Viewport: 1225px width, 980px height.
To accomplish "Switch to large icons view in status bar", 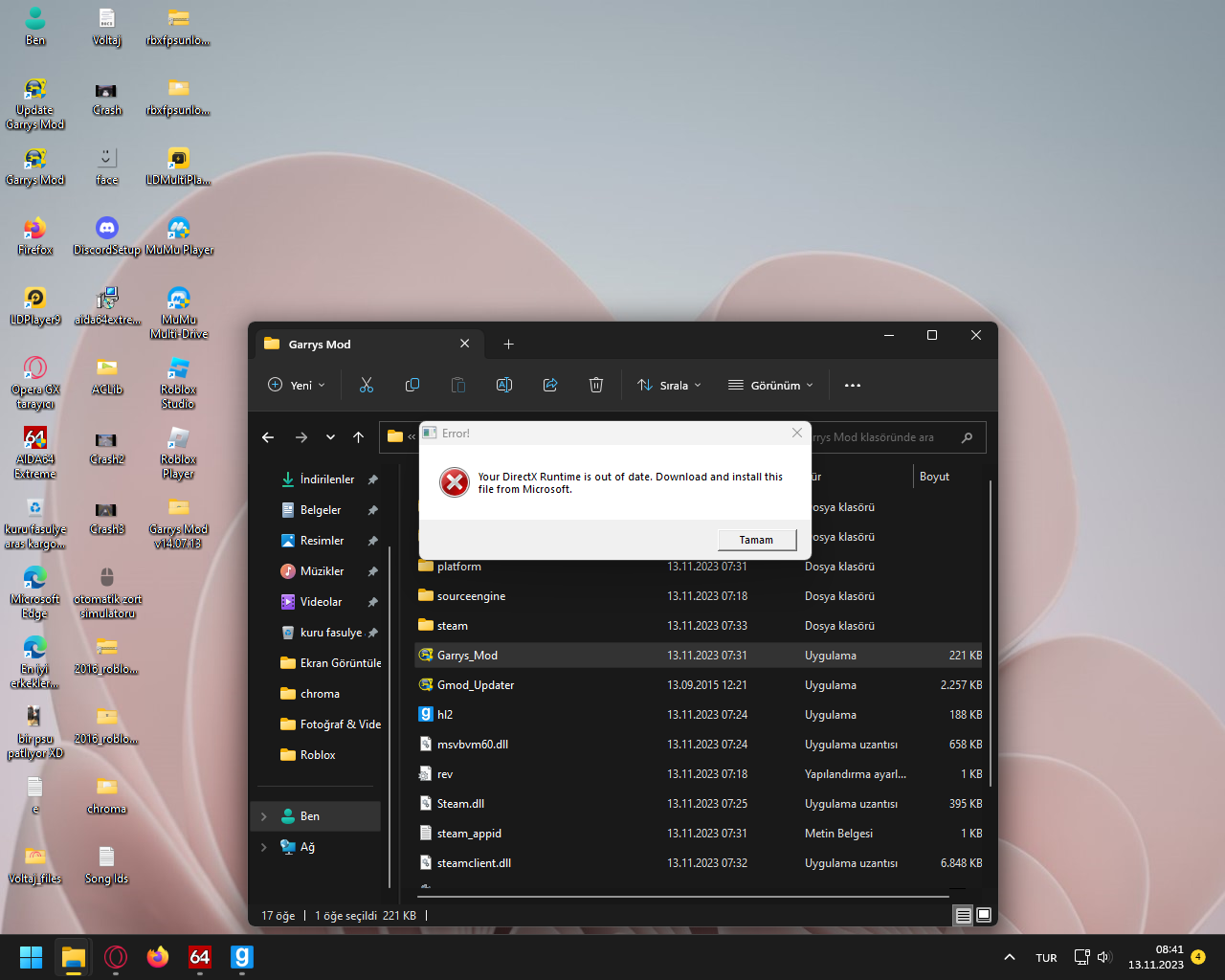I will coord(984,916).
